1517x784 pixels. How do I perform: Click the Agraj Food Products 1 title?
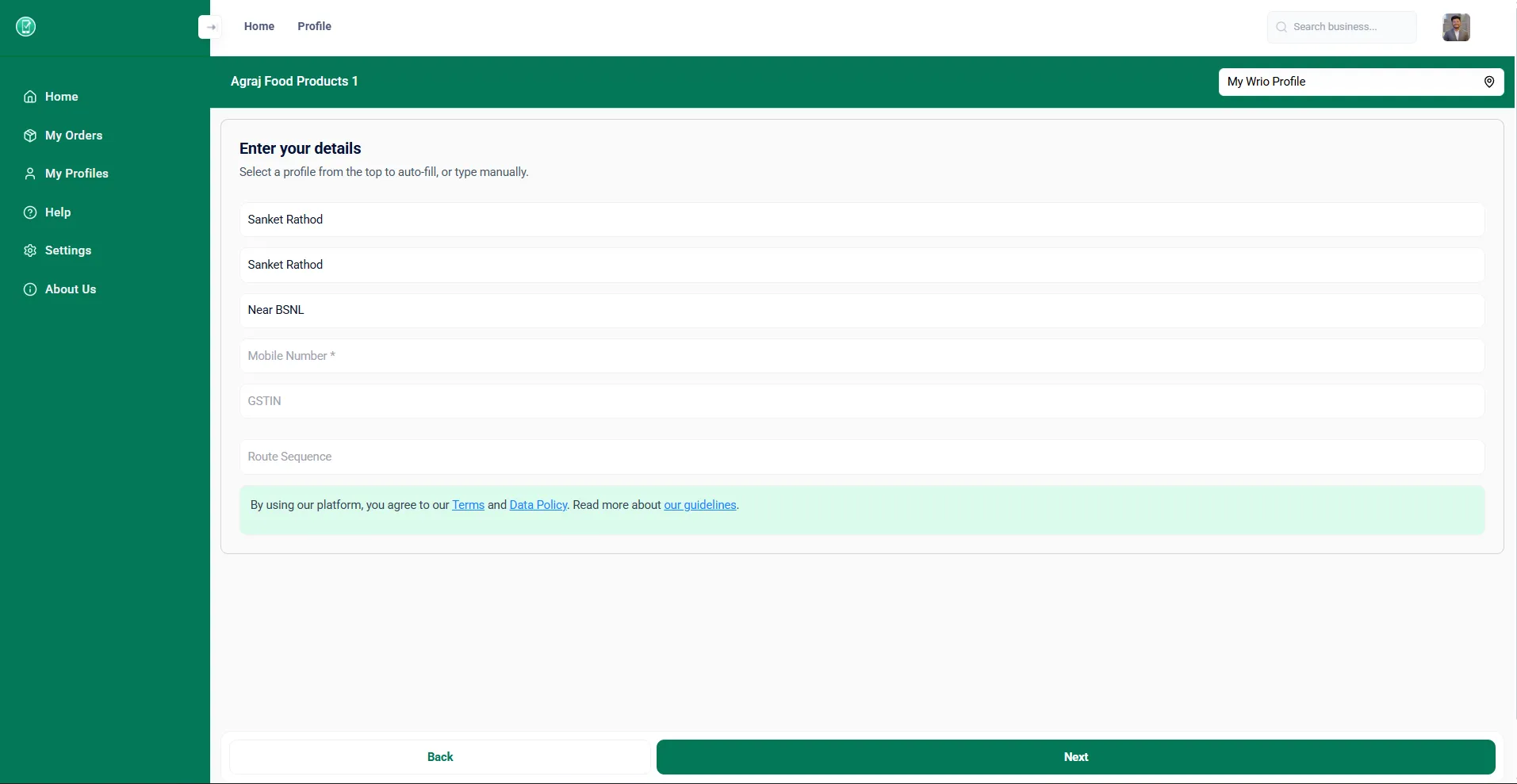pyautogui.click(x=294, y=82)
